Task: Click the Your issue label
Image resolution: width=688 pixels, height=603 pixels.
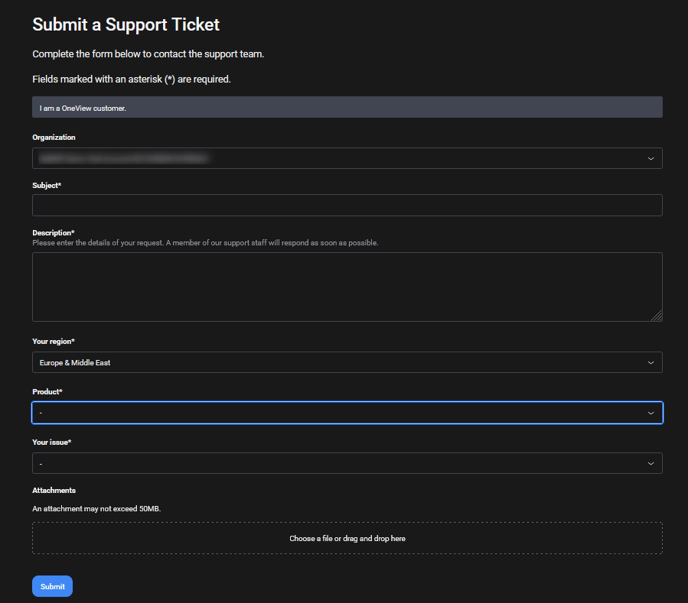Action: point(51,442)
